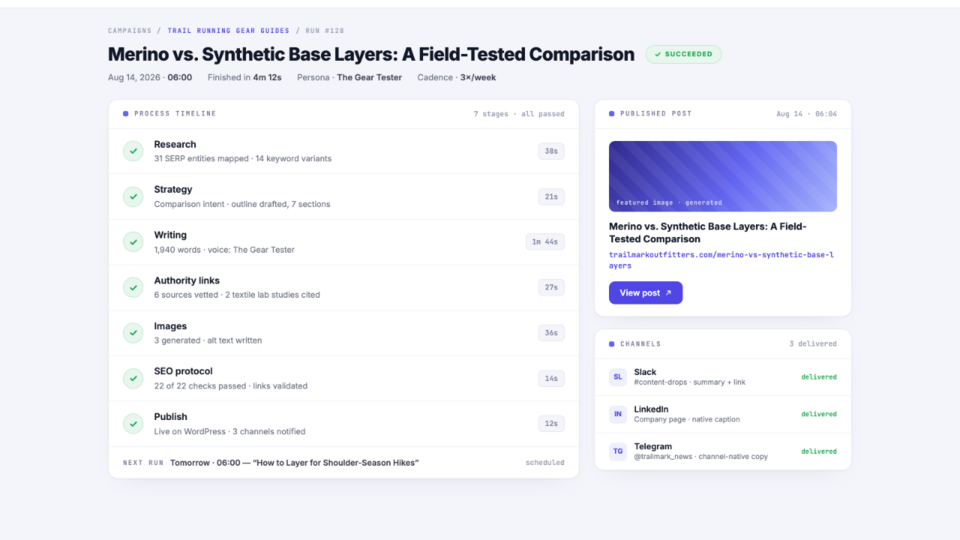The height and width of the screenshot is (540, 960).
Task: Click '3 generated · alt text written' text
Action: pyautogui.click(x=208, y=340)
